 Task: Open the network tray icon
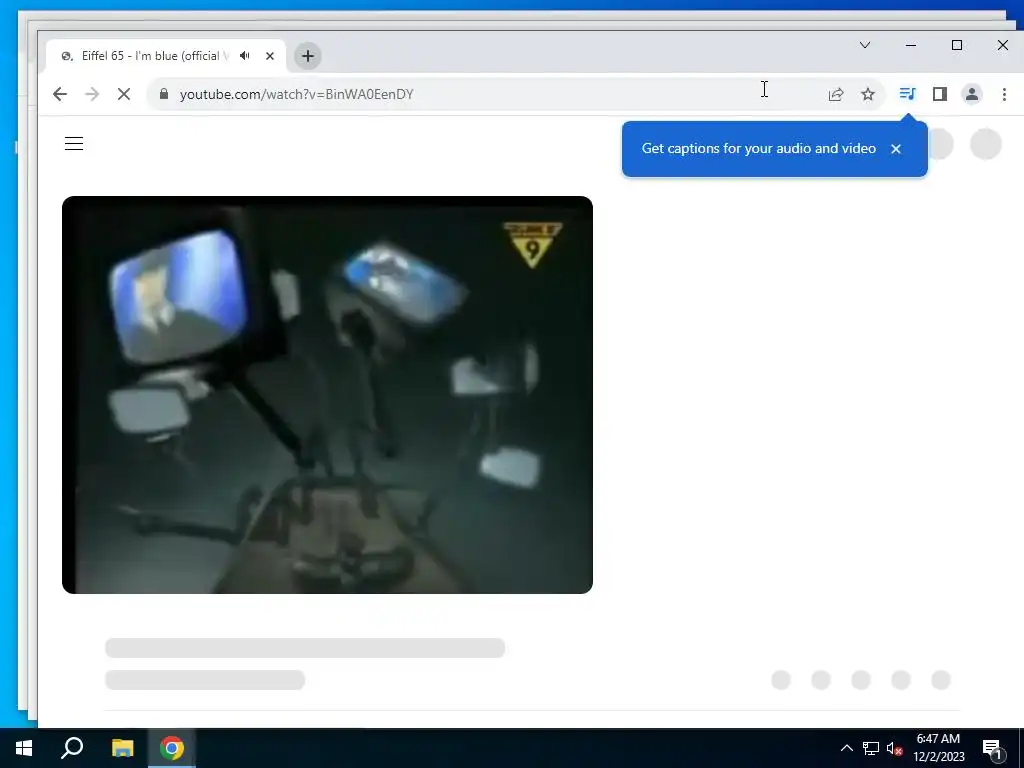(871, 748)
